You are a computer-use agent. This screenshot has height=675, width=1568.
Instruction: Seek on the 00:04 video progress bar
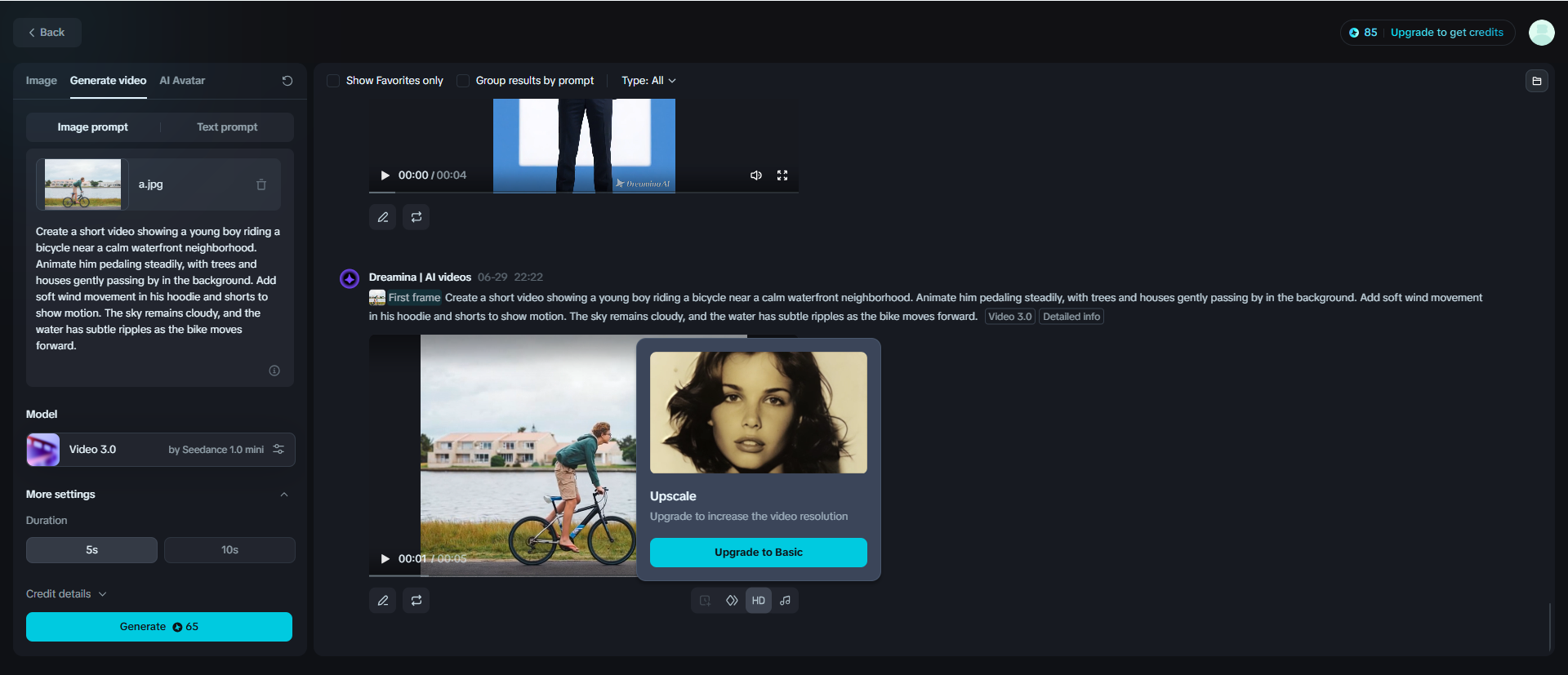pos(583,193)
